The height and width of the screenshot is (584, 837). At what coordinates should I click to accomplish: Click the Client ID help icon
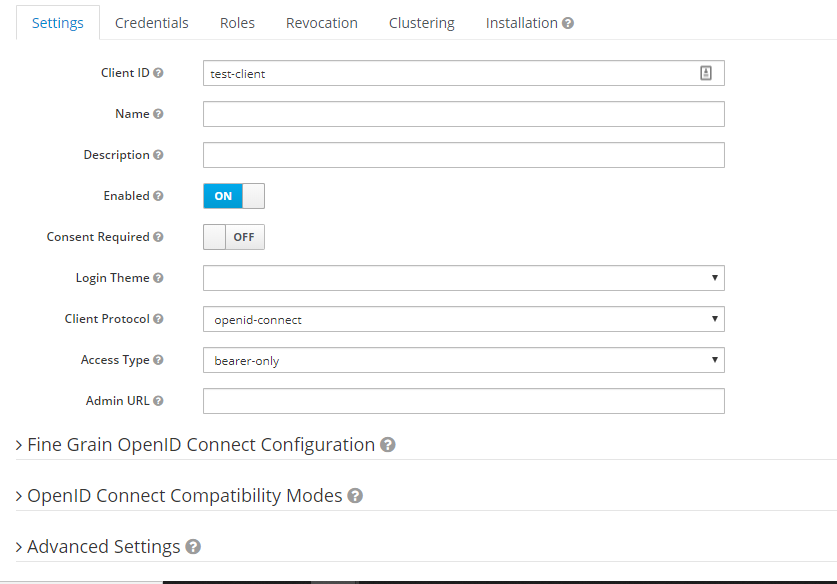click(158, 73)
